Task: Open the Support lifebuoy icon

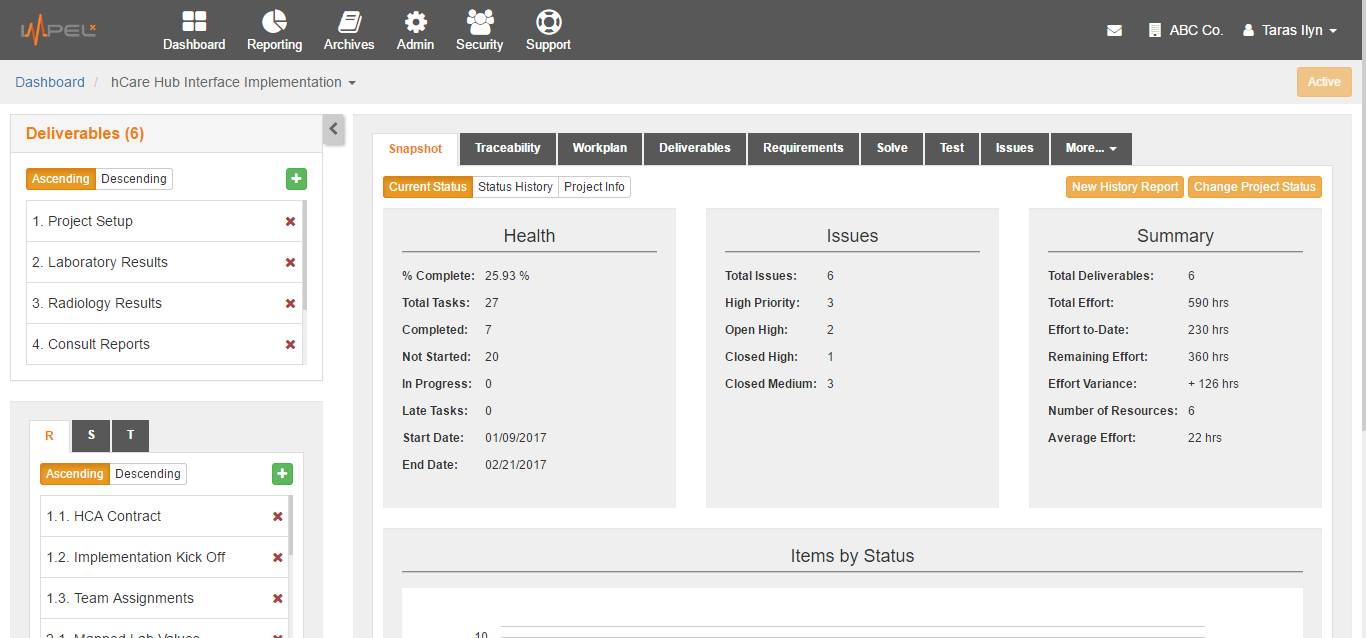Action: tap(548, 22)
